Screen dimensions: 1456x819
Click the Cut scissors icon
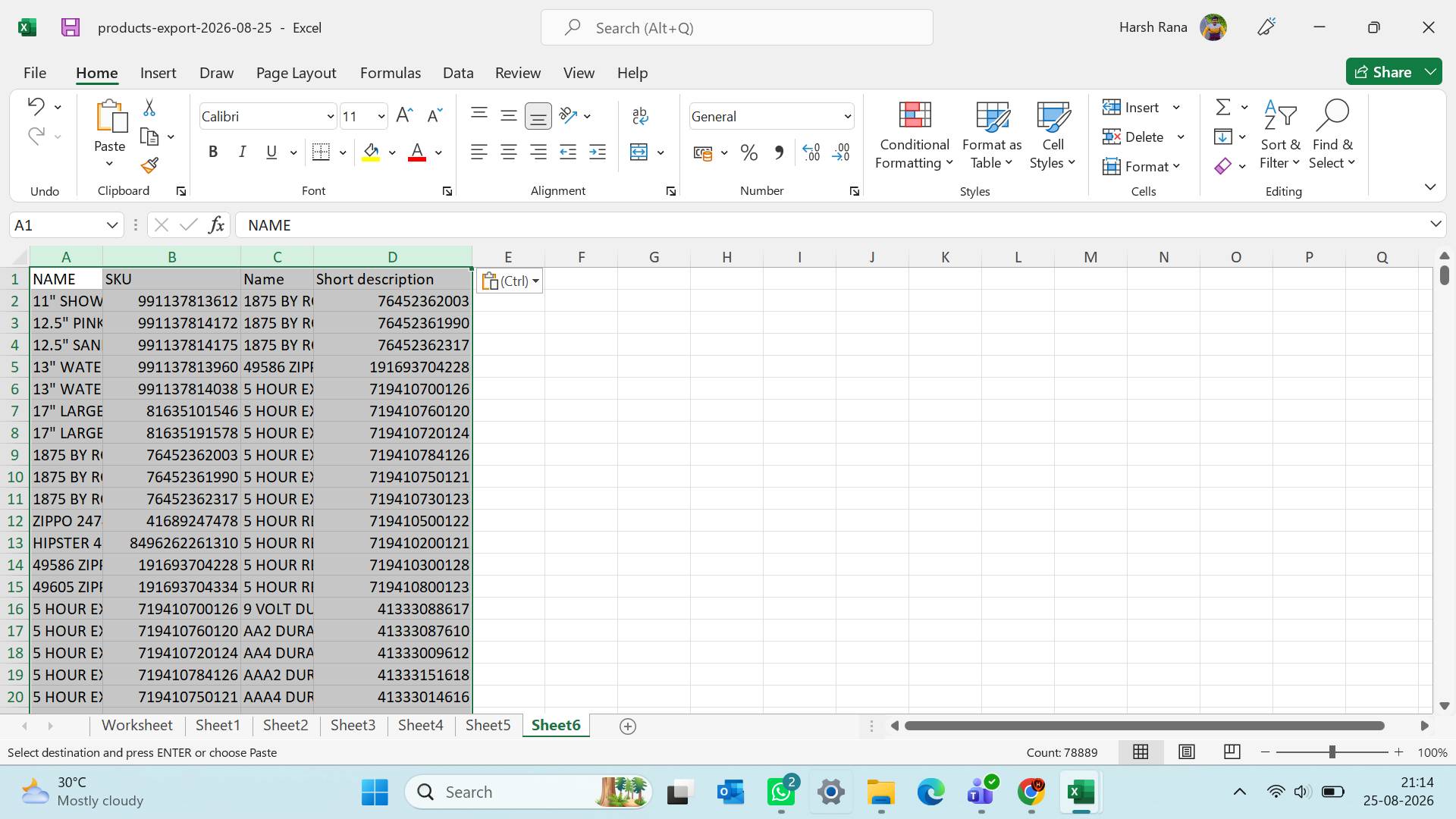tap(149, 108)
